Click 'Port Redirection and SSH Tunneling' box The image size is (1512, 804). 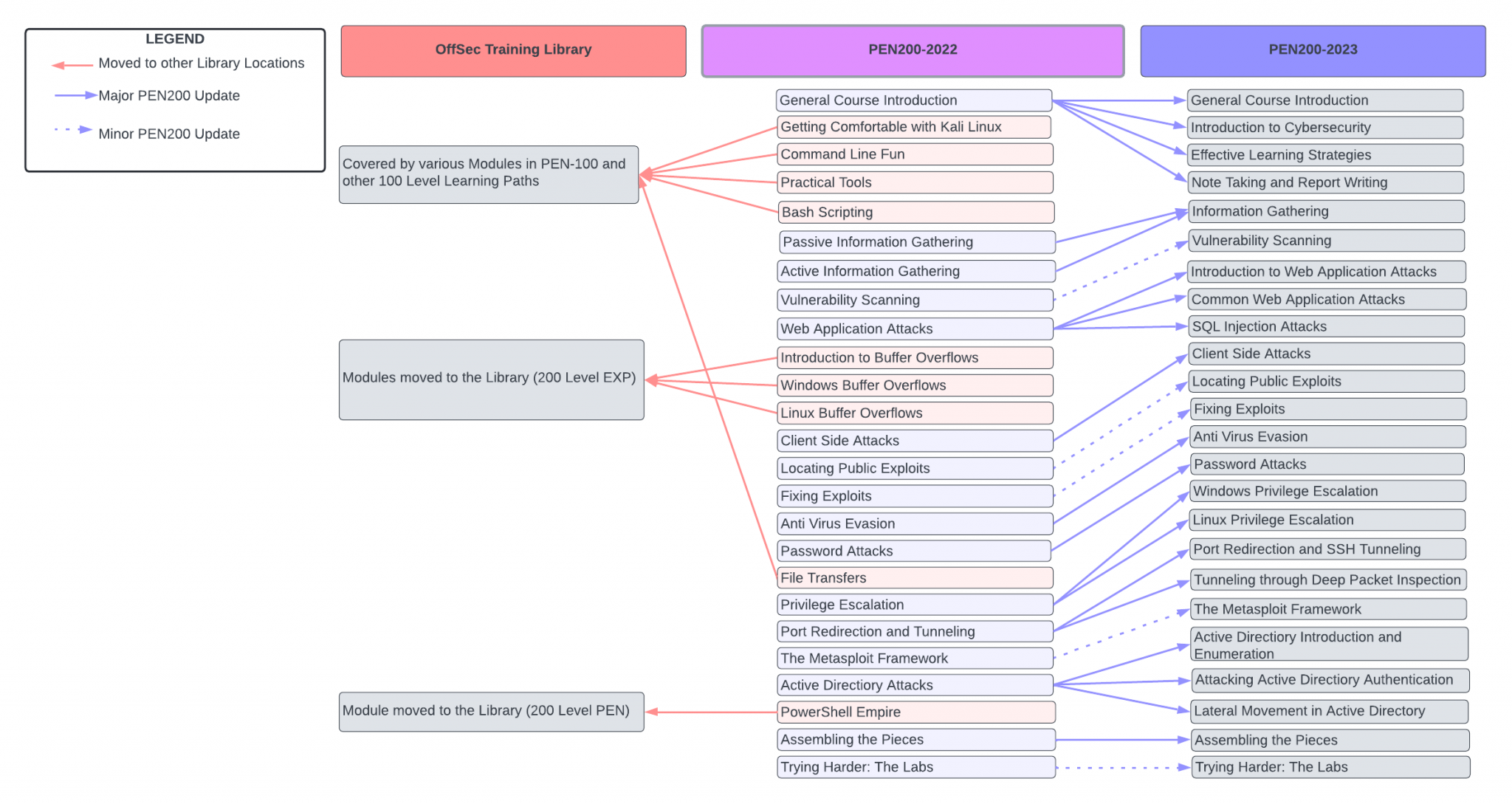(1328, 549)
